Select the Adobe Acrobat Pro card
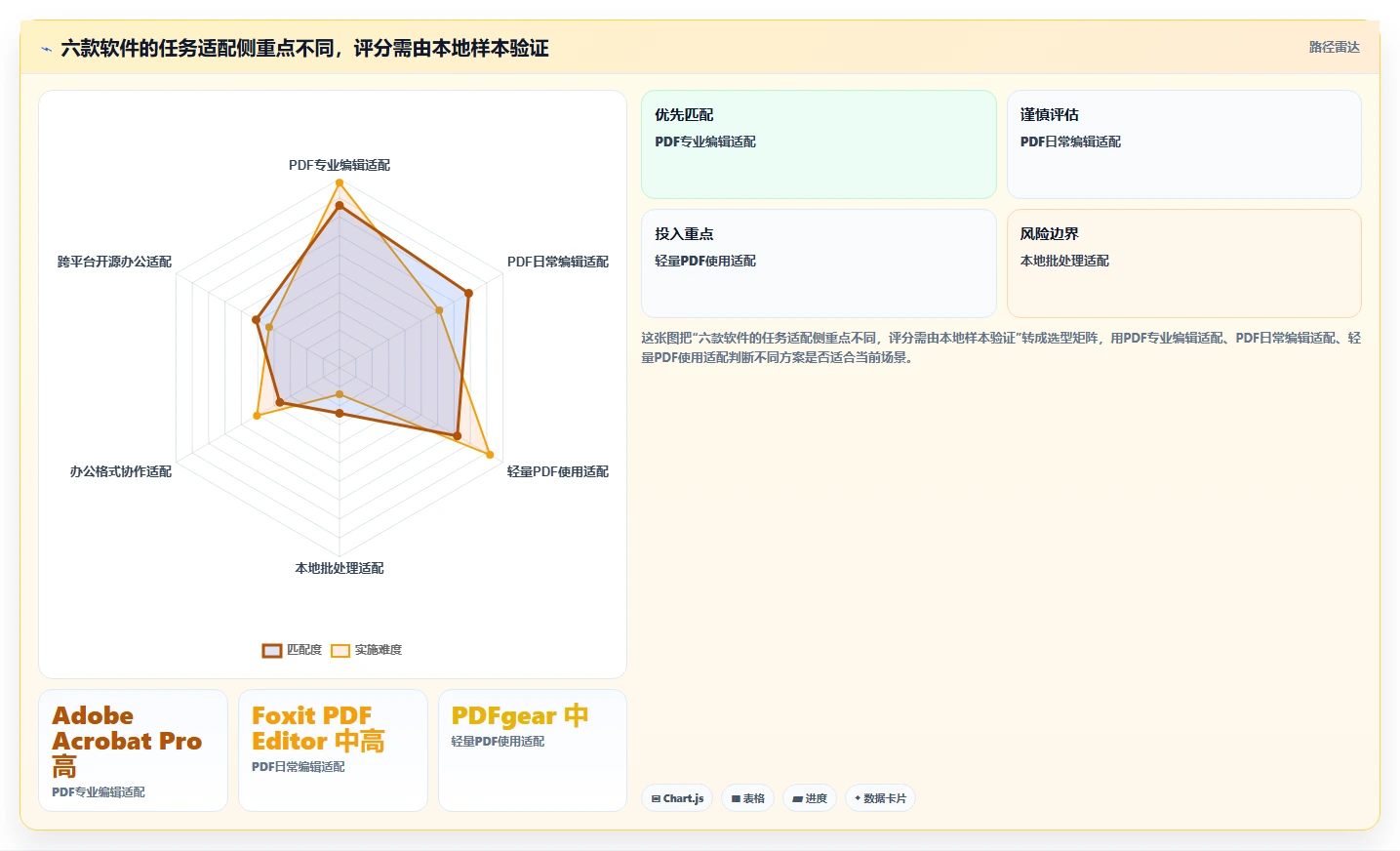Screen dimensions: 1400x851 coord(133,750)
